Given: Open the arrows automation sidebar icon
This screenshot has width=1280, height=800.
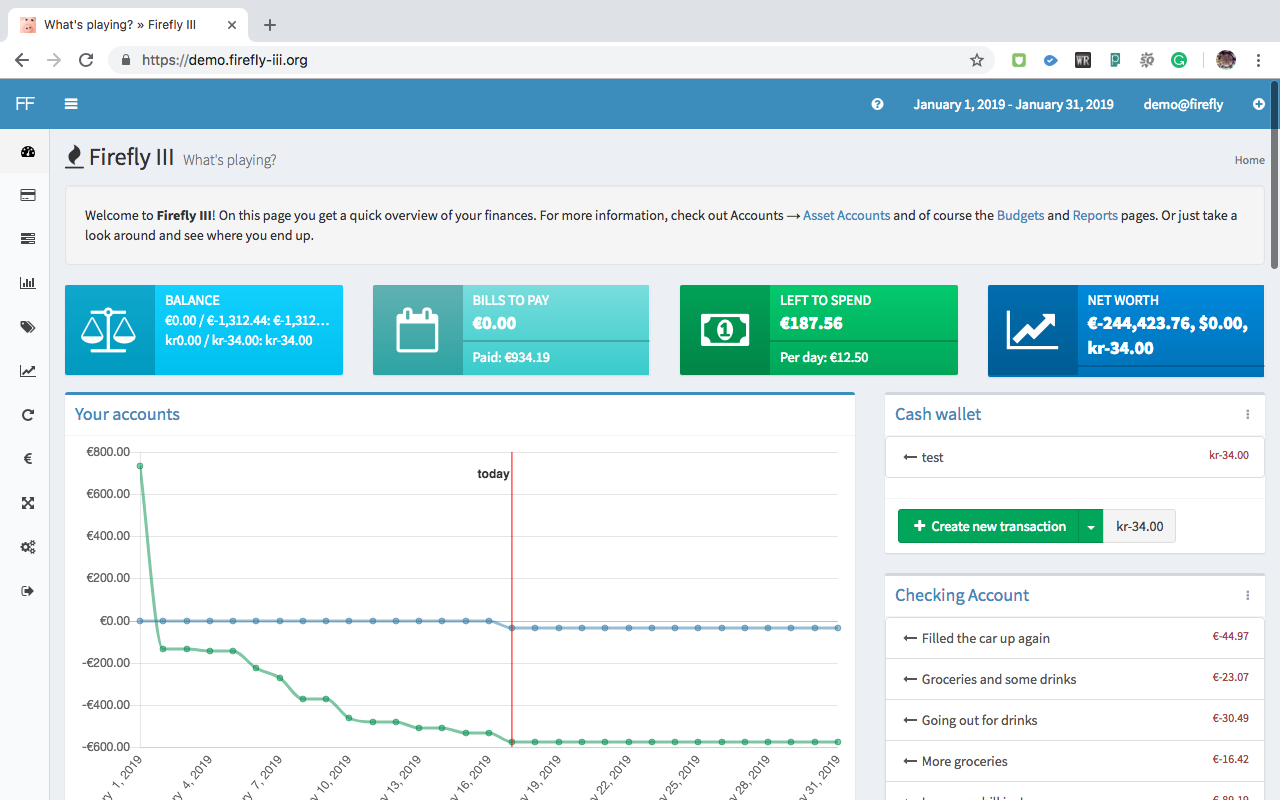Looking at the screenshot, I should coord(27,503).
